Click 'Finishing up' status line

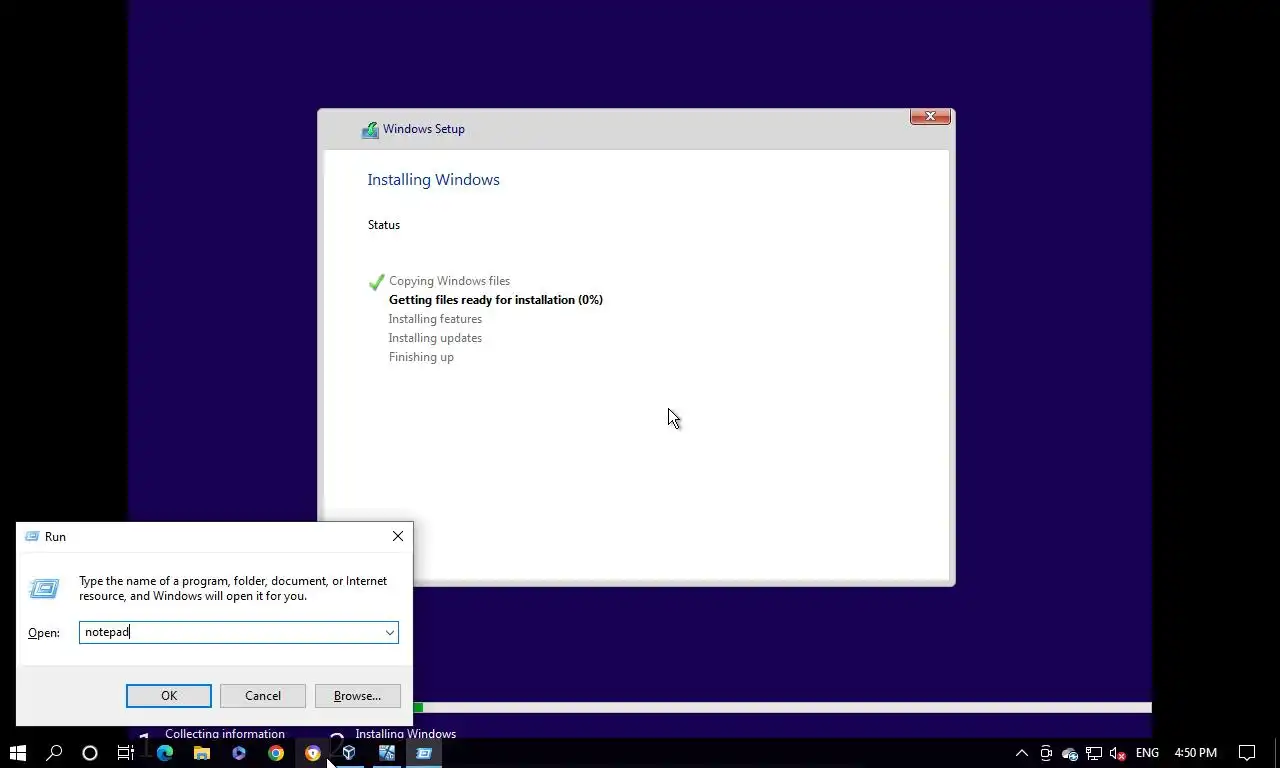421,357
